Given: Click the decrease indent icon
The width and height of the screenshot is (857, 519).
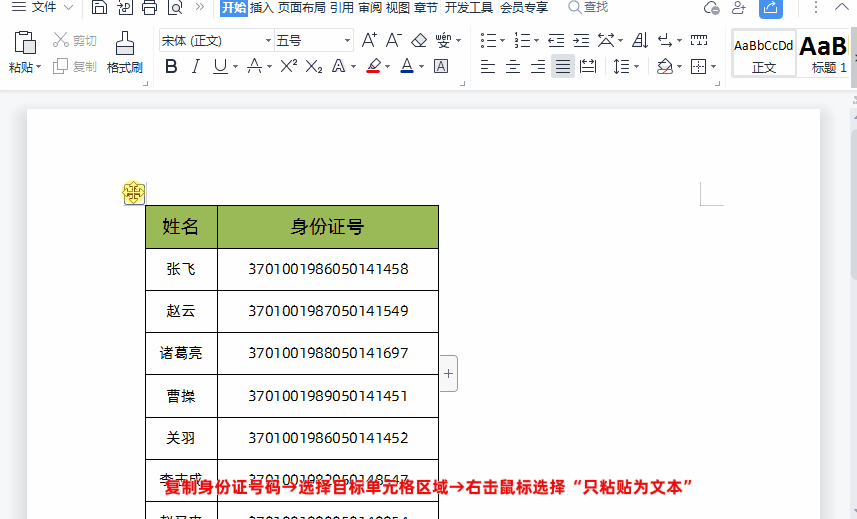Looking at the screenshot, I should coord(556,40).
